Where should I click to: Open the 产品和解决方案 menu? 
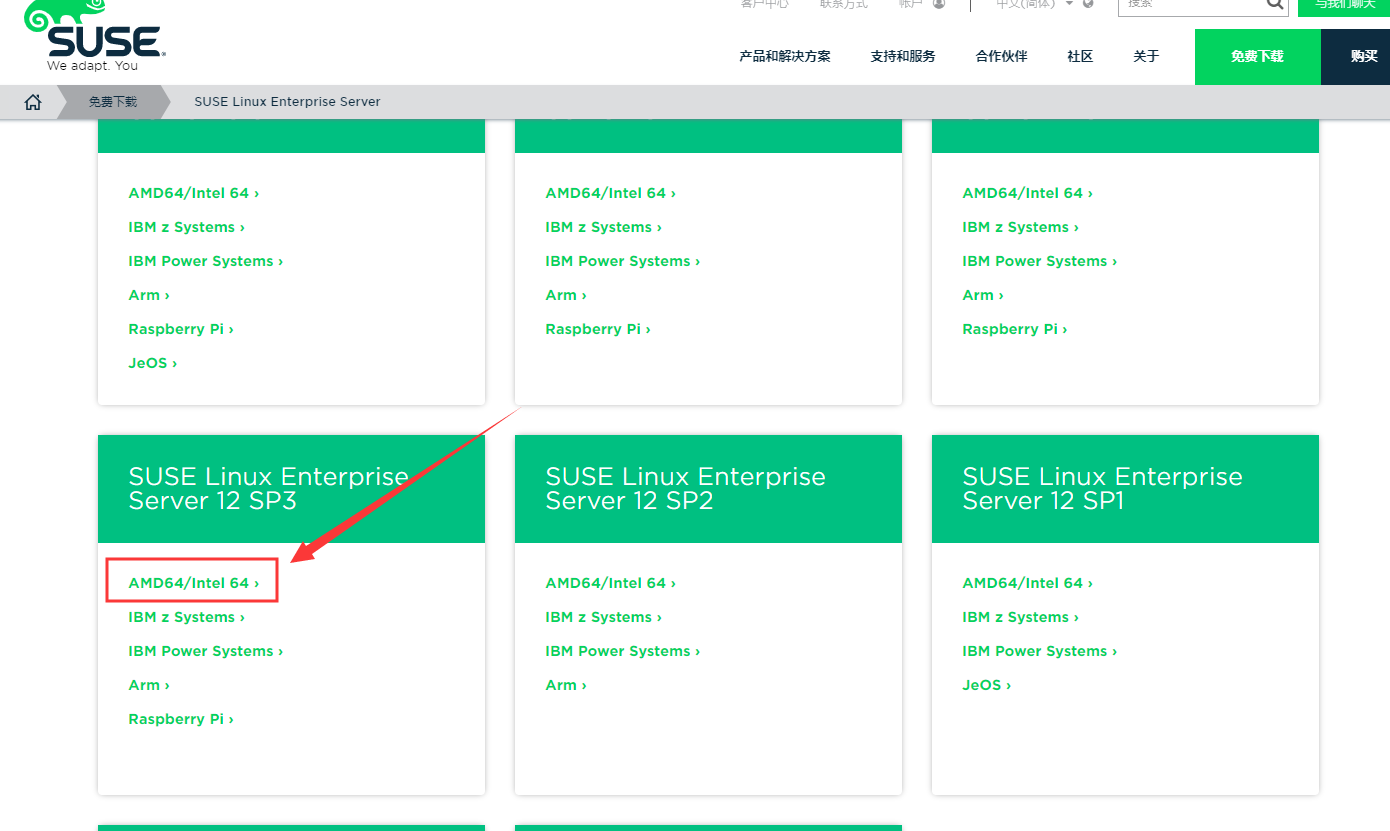click(784, 57)
